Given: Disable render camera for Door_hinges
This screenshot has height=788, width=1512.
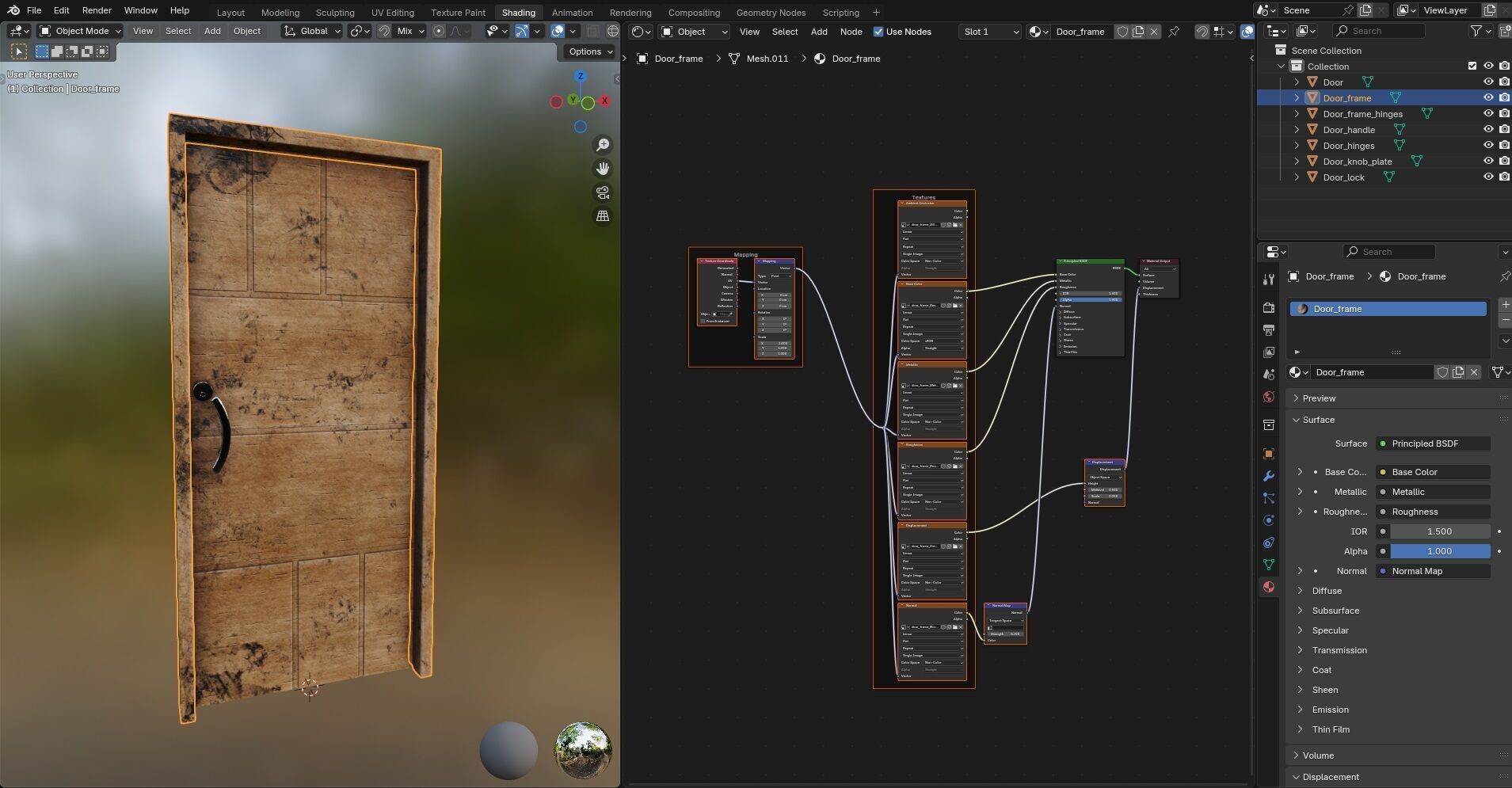Looking at the screenshot, I should (1504, 145).
